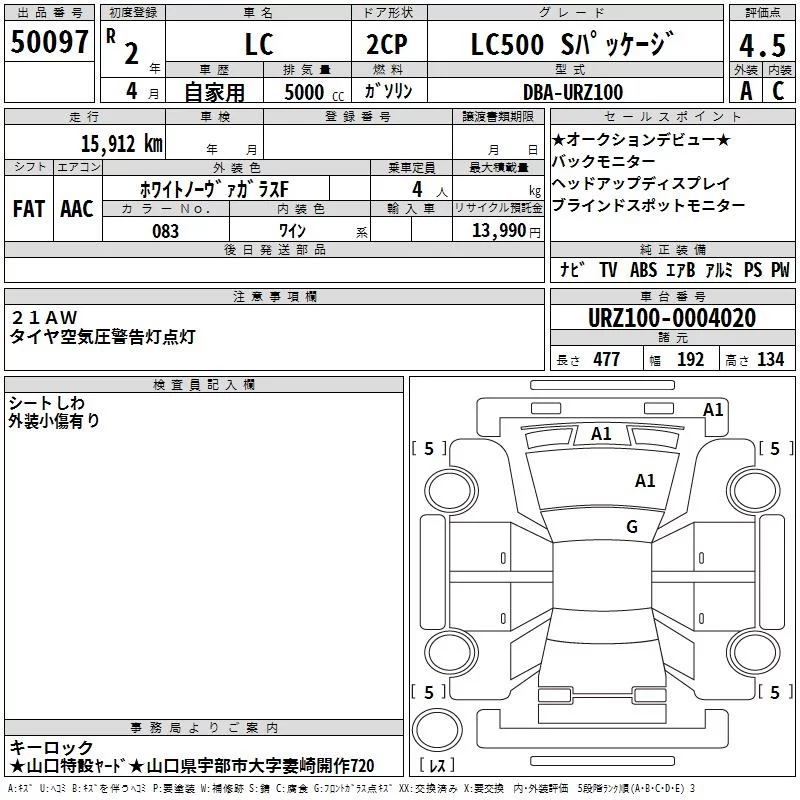This screenshot has width=800, height=800.
Task: Click inspector note 外装小傷有り
Action: [x=54, y=421]
